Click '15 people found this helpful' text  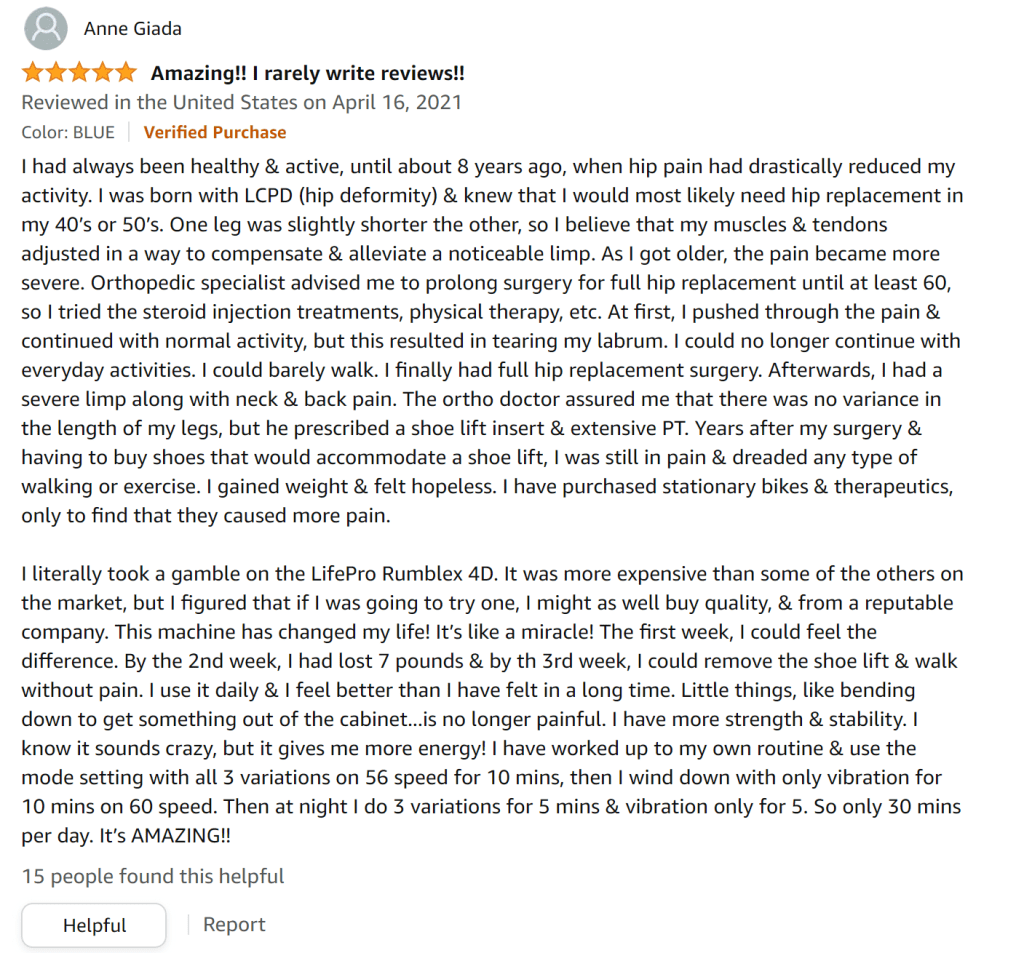click(153, 877)
